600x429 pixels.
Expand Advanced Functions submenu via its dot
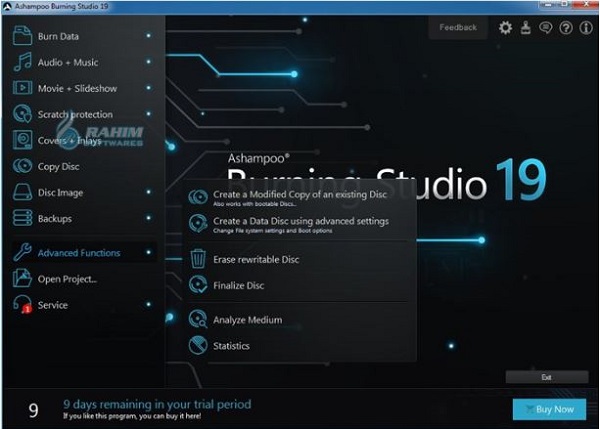[x=148, y=252]
